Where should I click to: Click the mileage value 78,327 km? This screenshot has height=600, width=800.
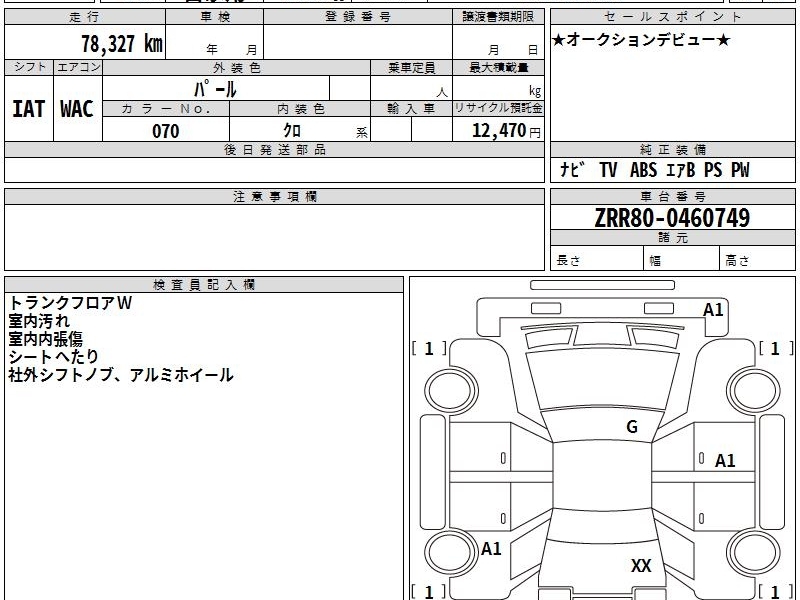(x=122, y=44)
